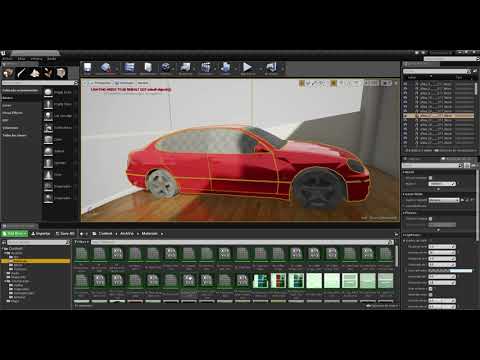This screenshot has width=480, height=360.
Task: Select the first actor icon in place list
Action: (x=48, y=92)
